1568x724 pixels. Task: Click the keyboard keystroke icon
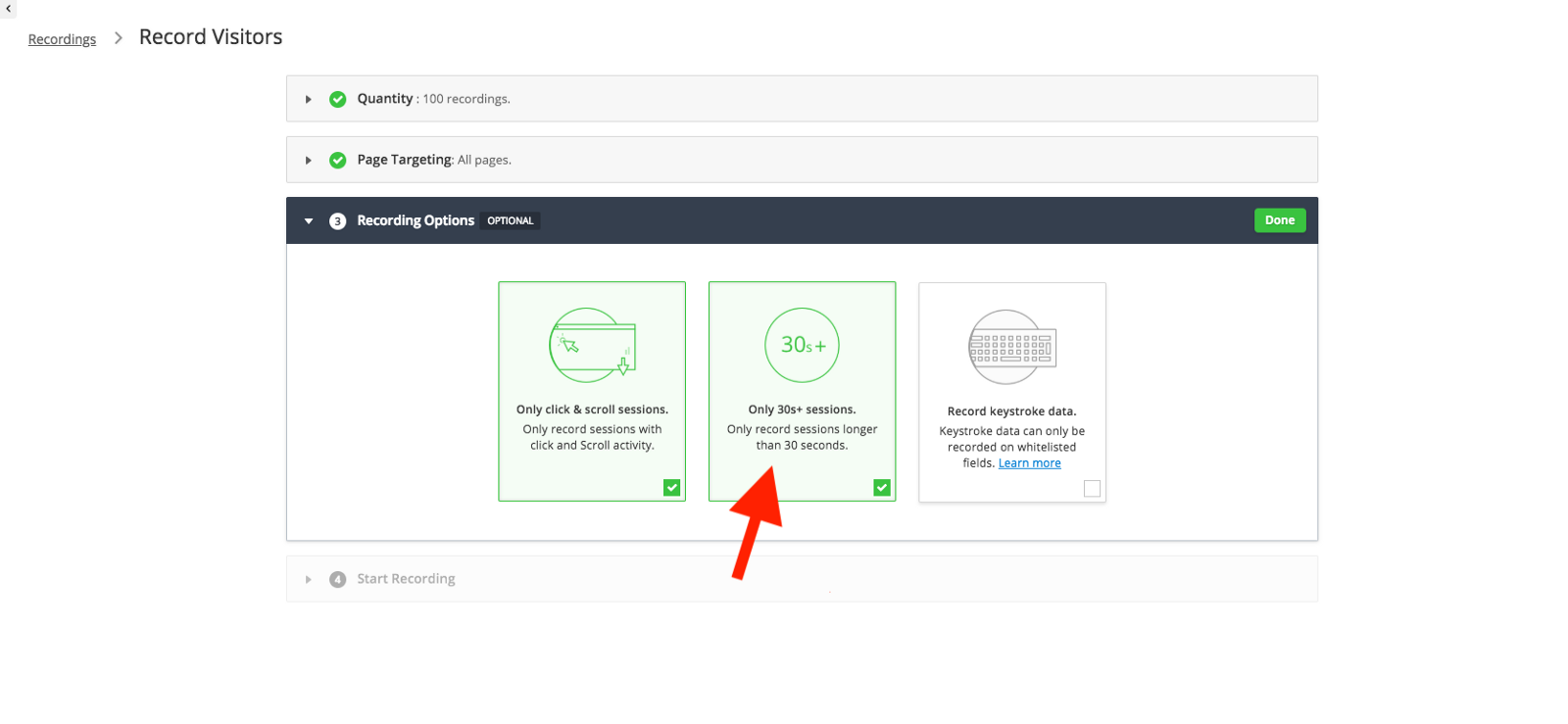tap(1012, 347)
